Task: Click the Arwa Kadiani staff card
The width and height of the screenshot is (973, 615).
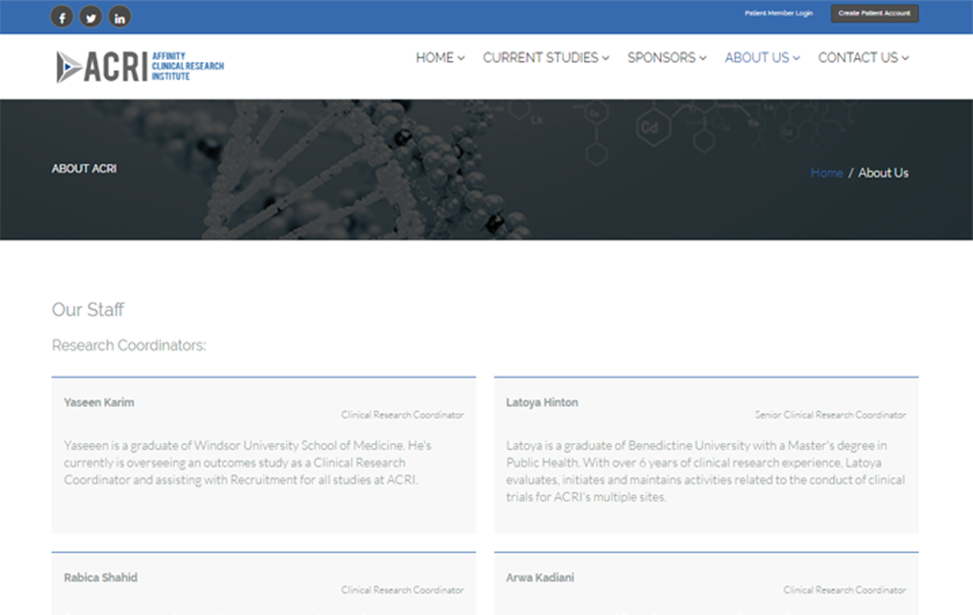Action: pyautogui.click(x=705, y=584)
